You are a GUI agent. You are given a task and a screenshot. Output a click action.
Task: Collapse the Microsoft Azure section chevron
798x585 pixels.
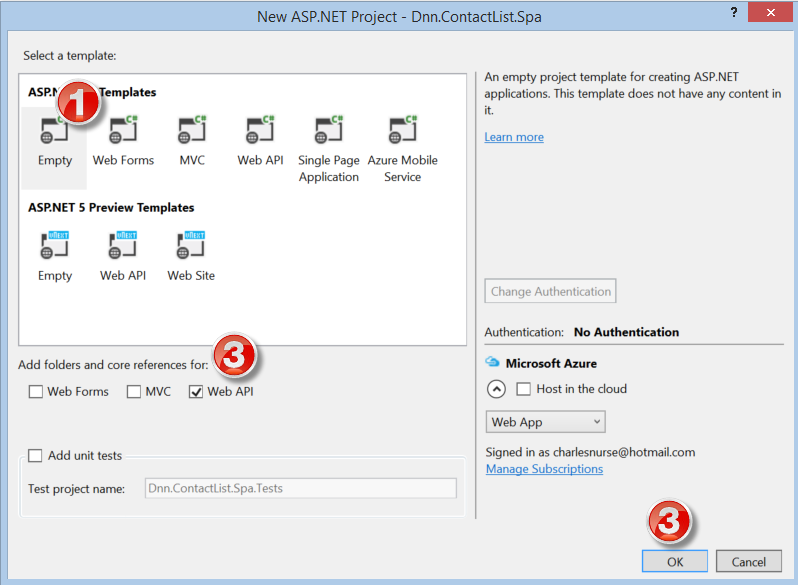496,389
